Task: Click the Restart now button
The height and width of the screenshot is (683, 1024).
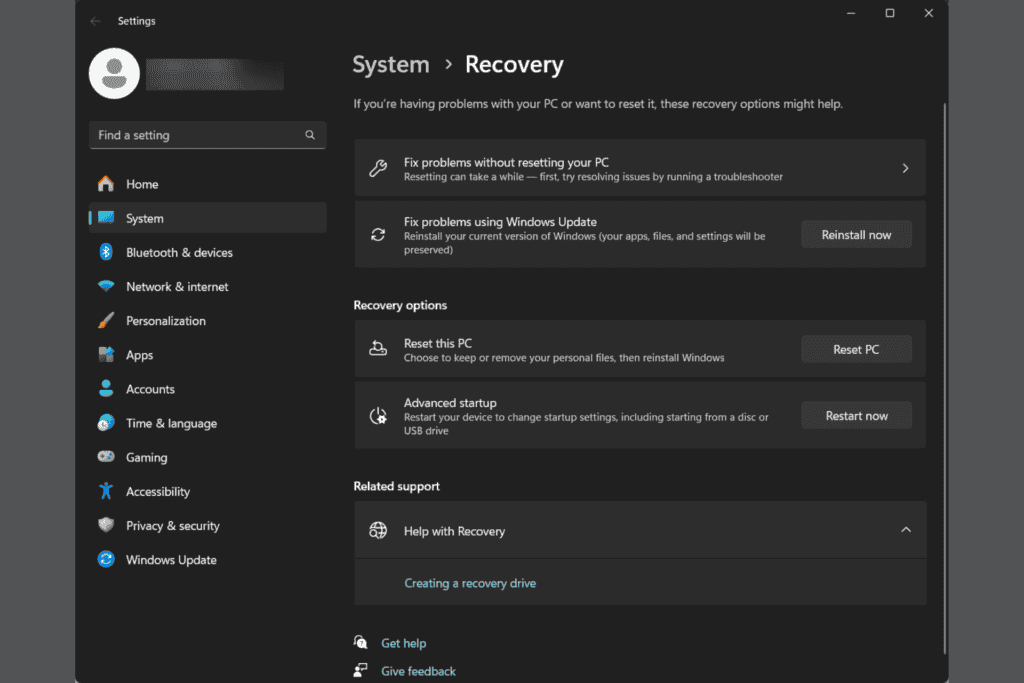Action: tap(856, 416)
